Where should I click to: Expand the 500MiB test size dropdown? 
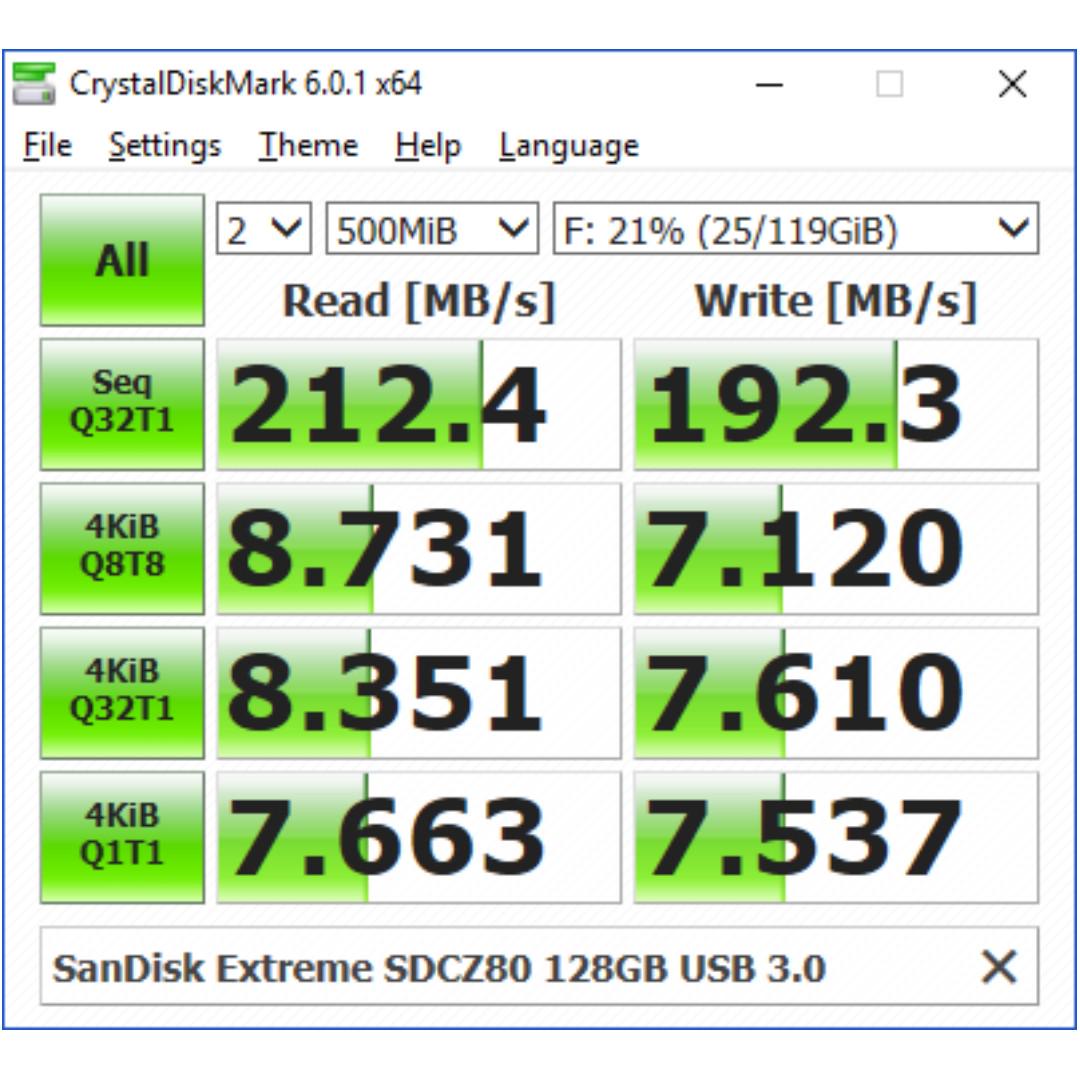pyautogui.click(x=432, y=229)
